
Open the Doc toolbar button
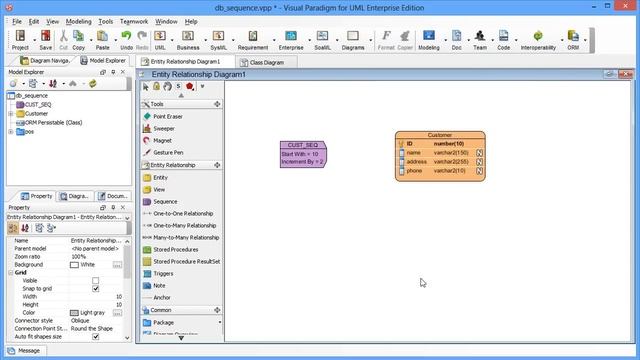point(456,40)
